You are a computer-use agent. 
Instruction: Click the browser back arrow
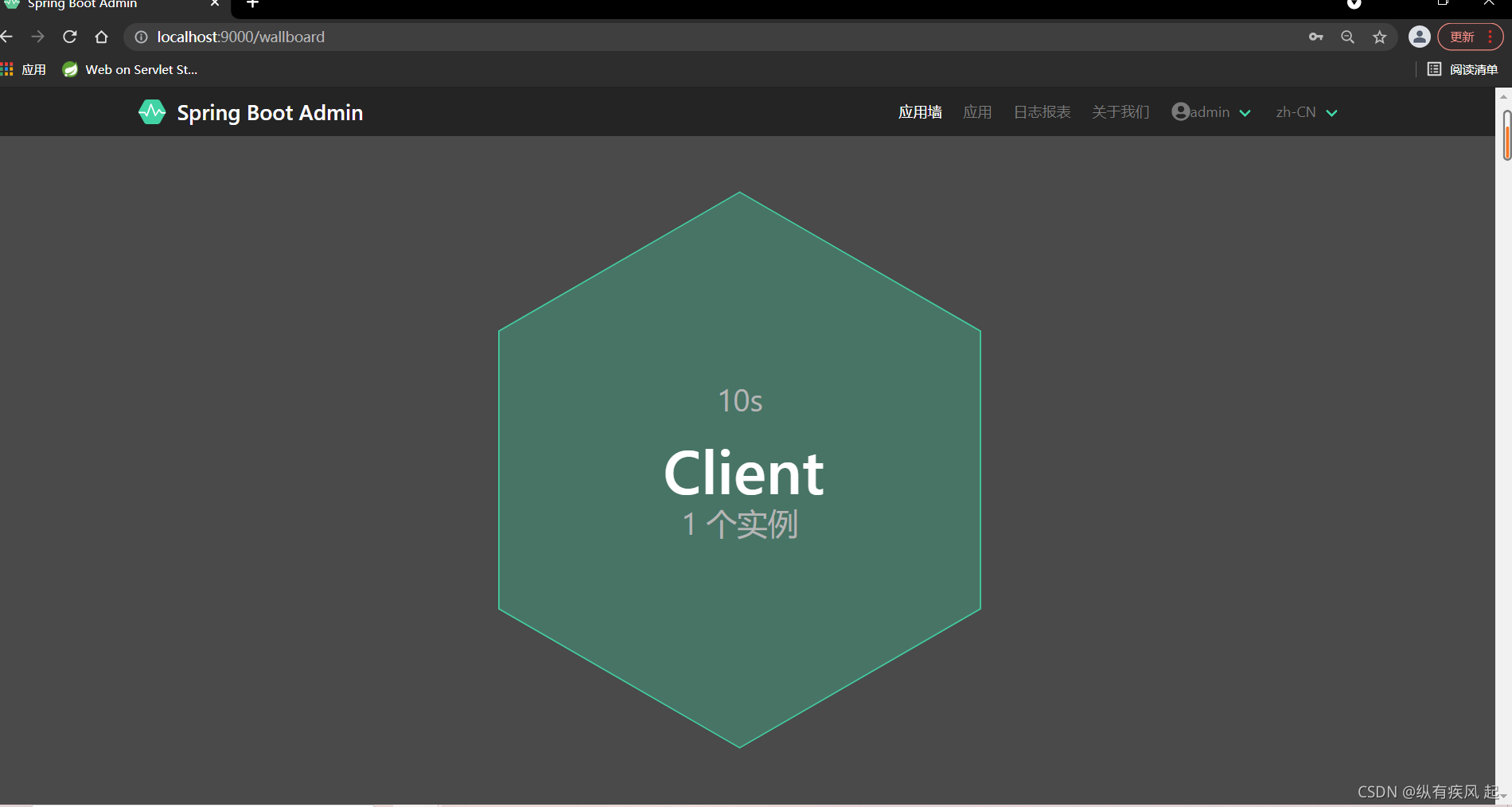6,37
